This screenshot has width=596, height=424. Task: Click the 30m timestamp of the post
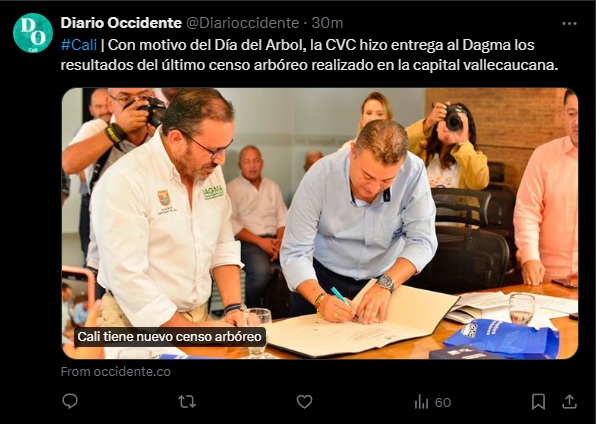coord(327,23)
